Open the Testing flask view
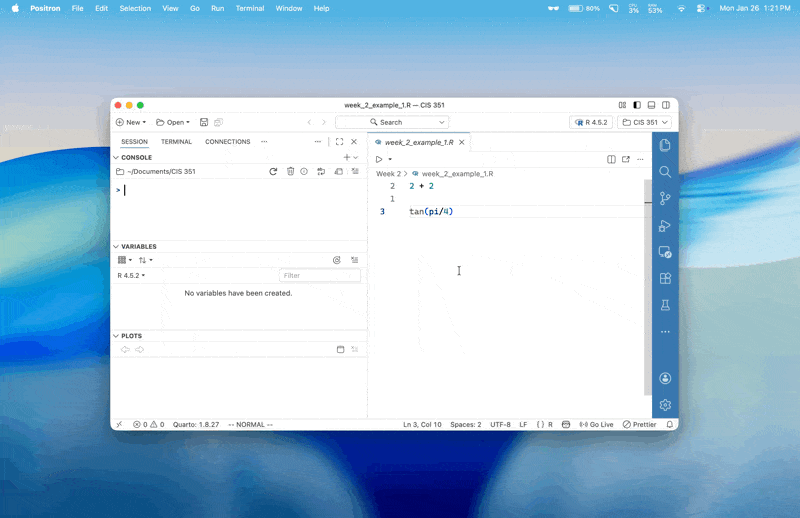The height and width of the screenshot is (518, 800). pyautogui.click(x=665, y=305)
